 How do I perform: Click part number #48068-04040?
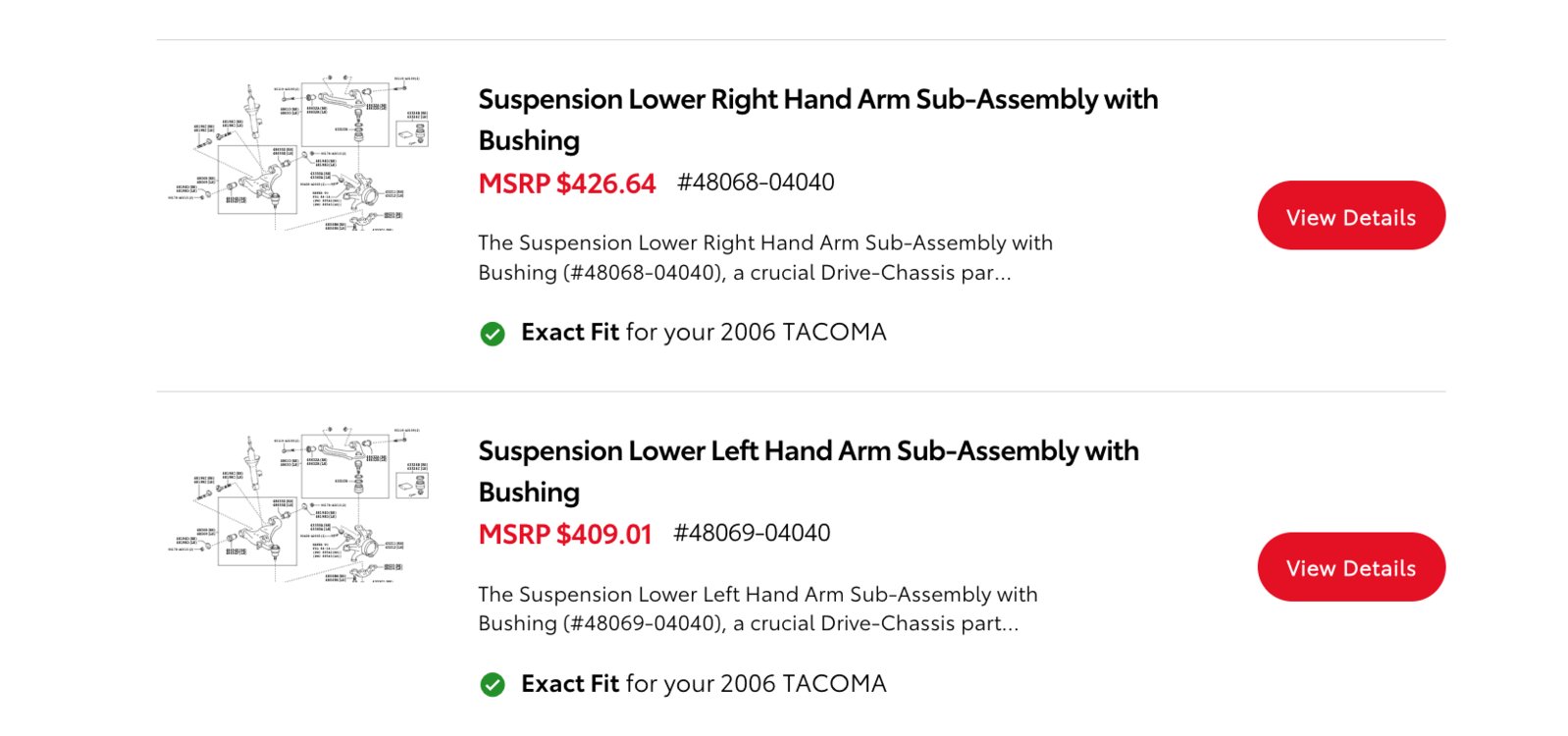click(x=756, y=183)
